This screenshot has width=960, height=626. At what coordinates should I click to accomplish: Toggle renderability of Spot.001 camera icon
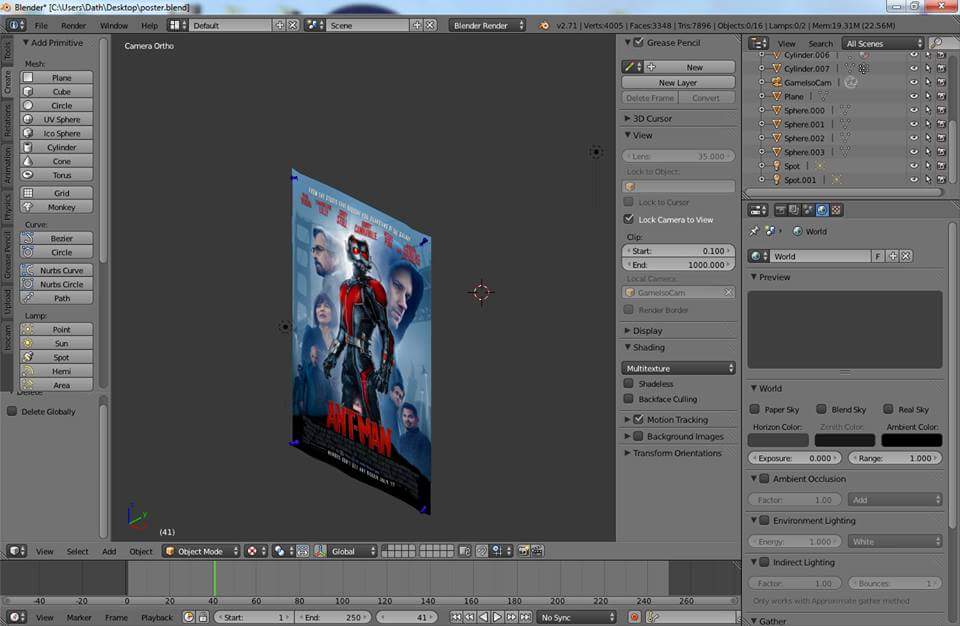point(942,179)
